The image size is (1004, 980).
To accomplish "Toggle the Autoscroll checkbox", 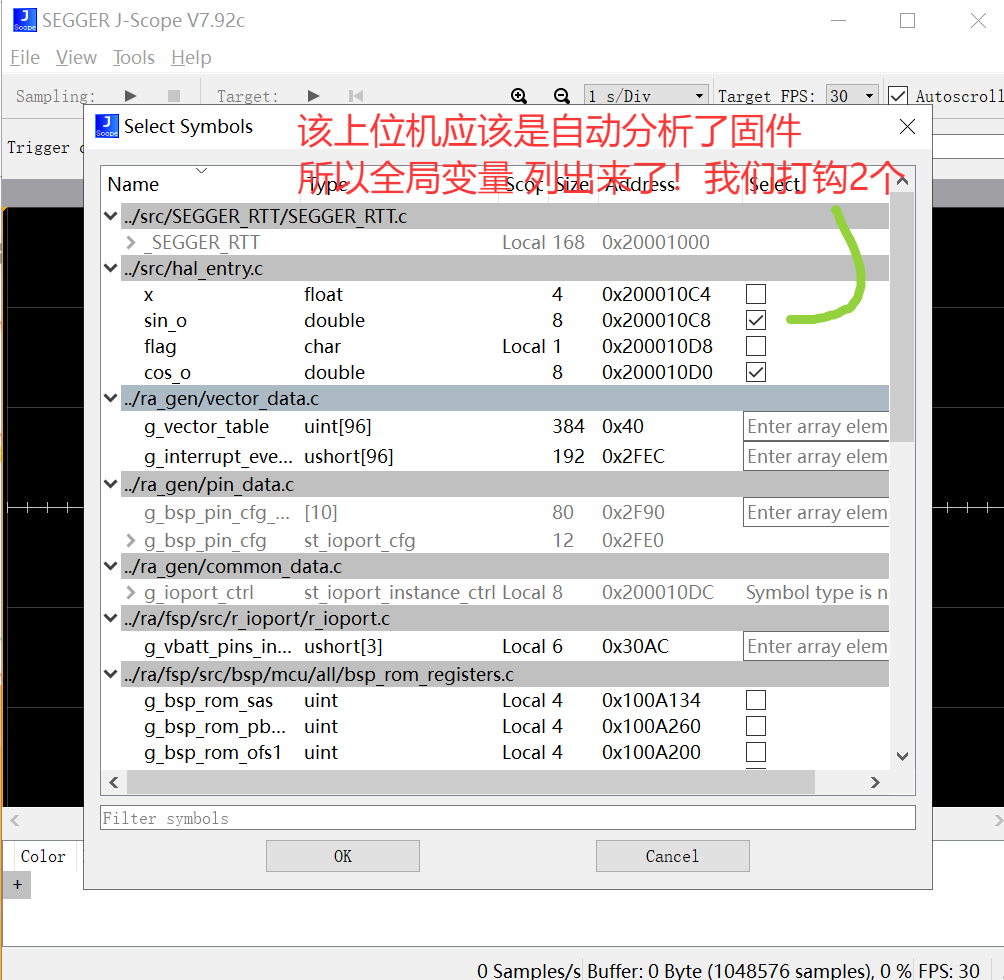I will click(898, 96).
